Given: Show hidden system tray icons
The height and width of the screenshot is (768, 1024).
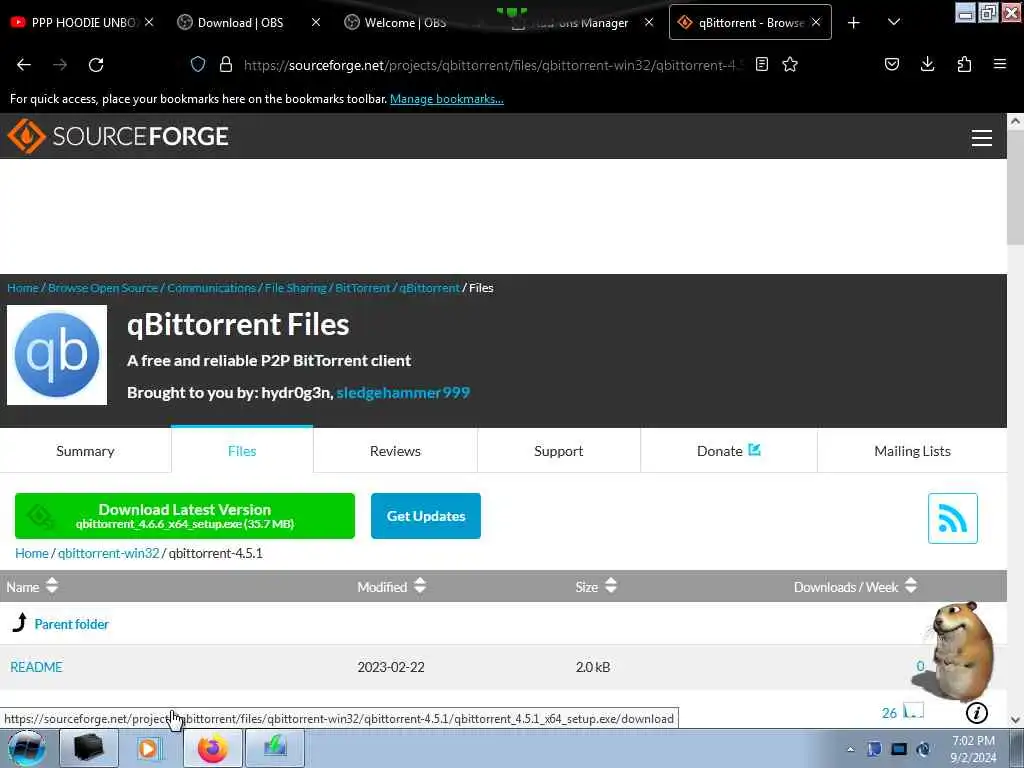Looking at the screenshot, I should pyautogui.click(x=850, y=749).
